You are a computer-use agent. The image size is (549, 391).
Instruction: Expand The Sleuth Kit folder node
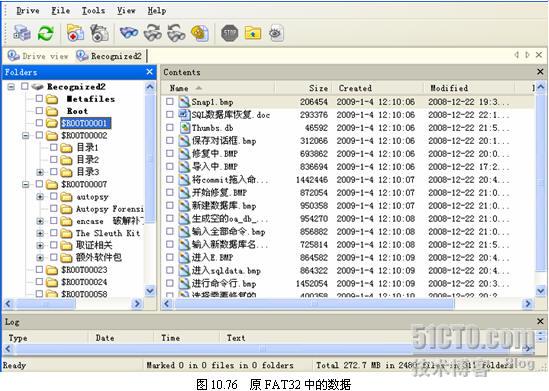click(x=40, y=233)
